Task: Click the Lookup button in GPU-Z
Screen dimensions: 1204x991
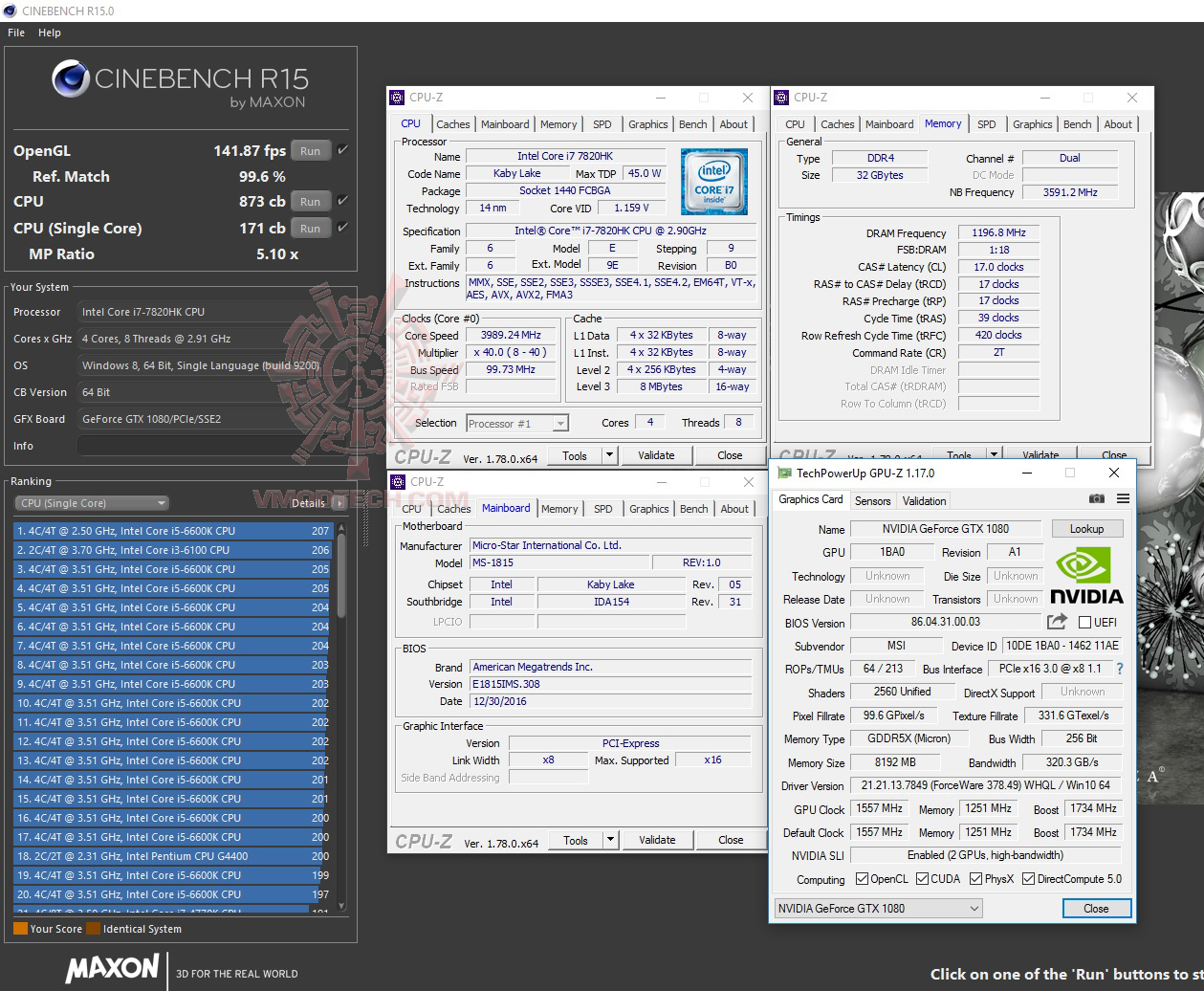Action: point(1086,529)
